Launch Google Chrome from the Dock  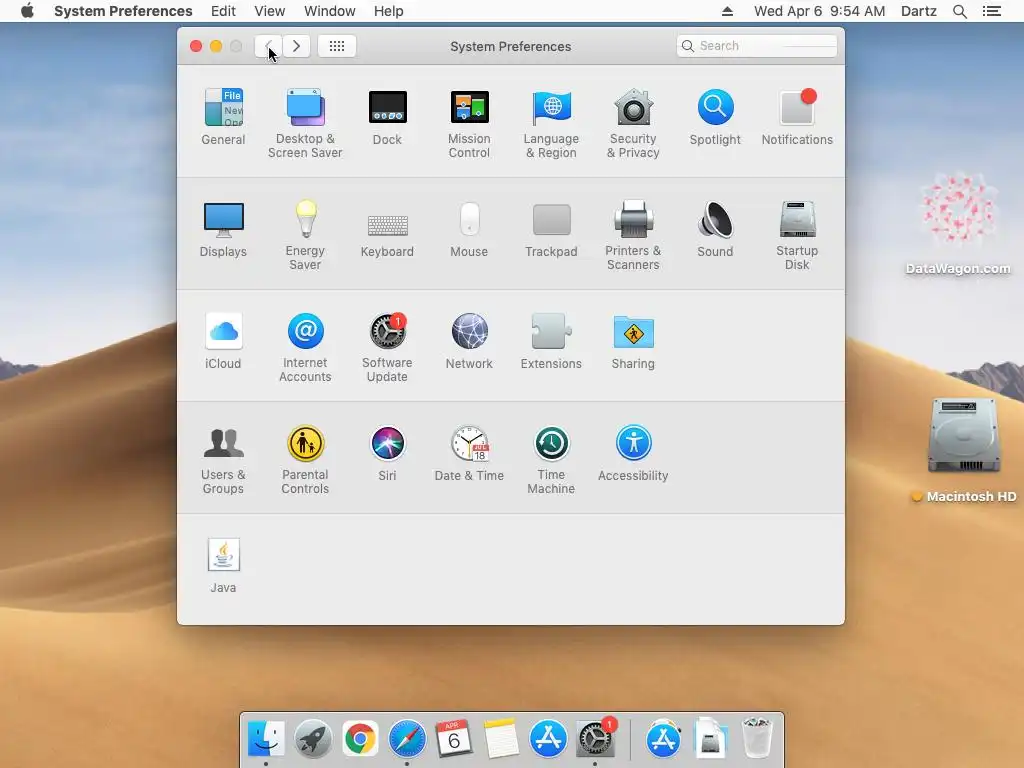pos(360,739)
